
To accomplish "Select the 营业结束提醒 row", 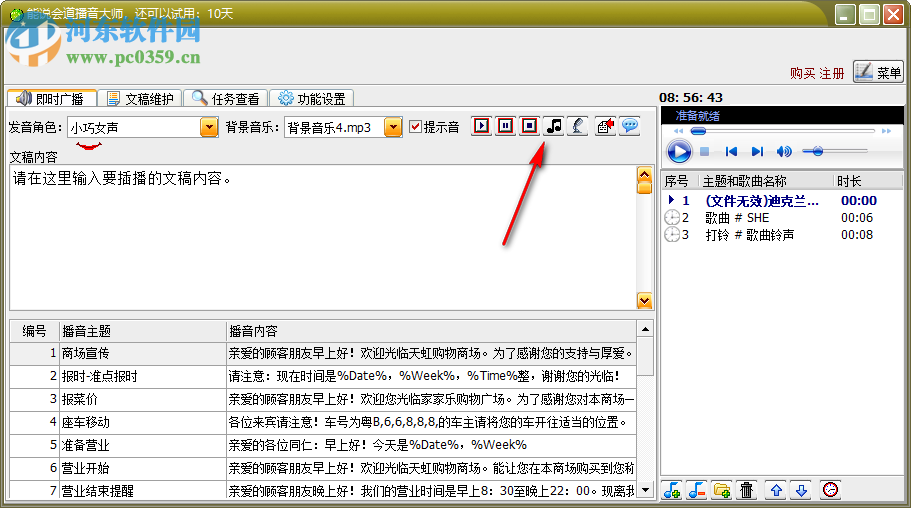I will 323,491.
